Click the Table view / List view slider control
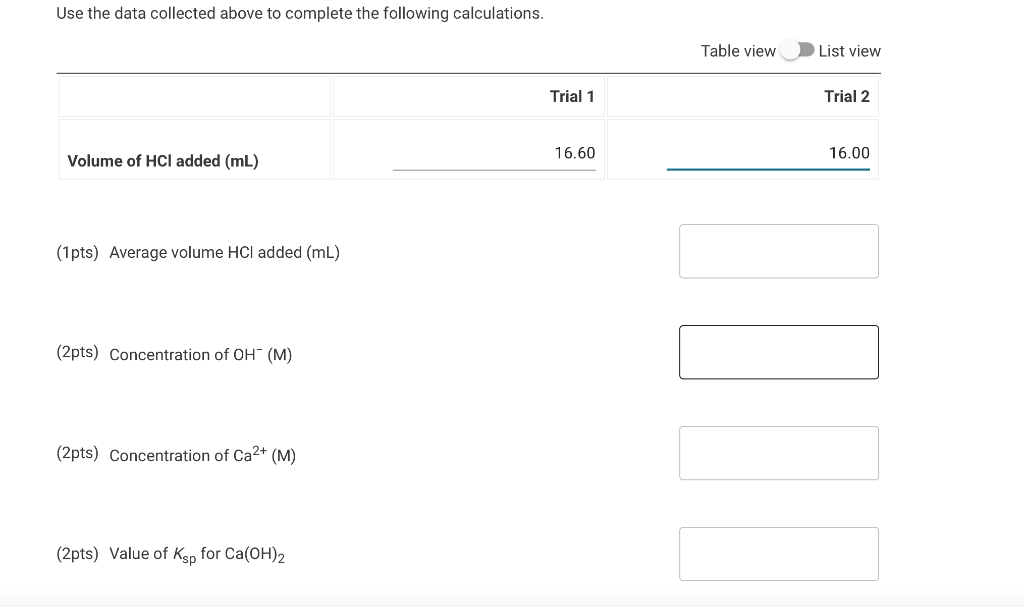Screen dimensions: 1024x607 pos(798,50)
